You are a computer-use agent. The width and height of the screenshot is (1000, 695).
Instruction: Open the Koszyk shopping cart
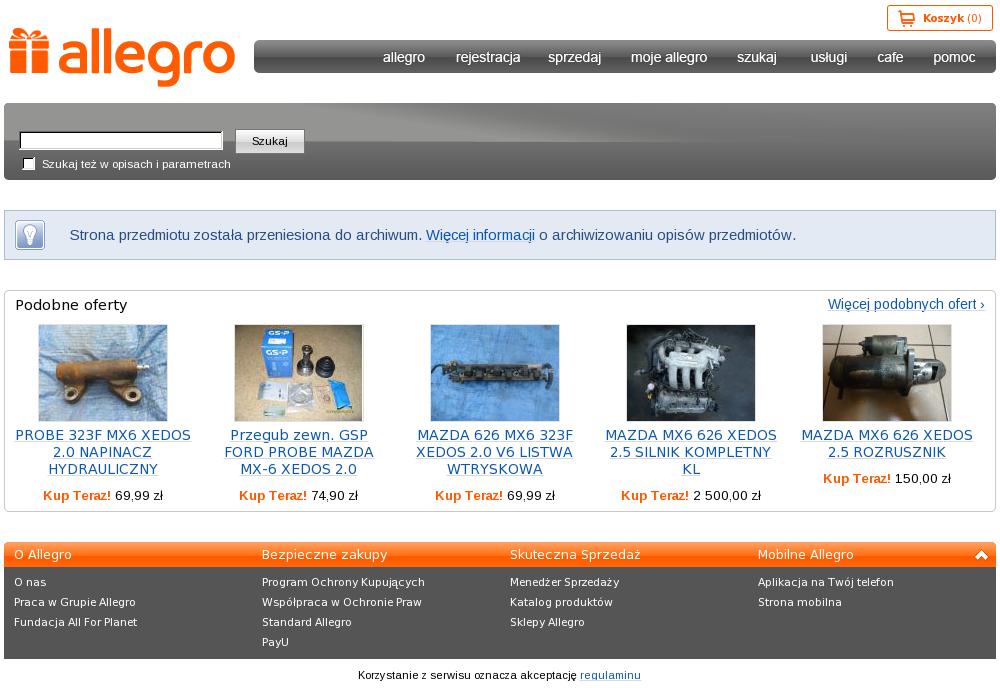[x=939, y=18]
